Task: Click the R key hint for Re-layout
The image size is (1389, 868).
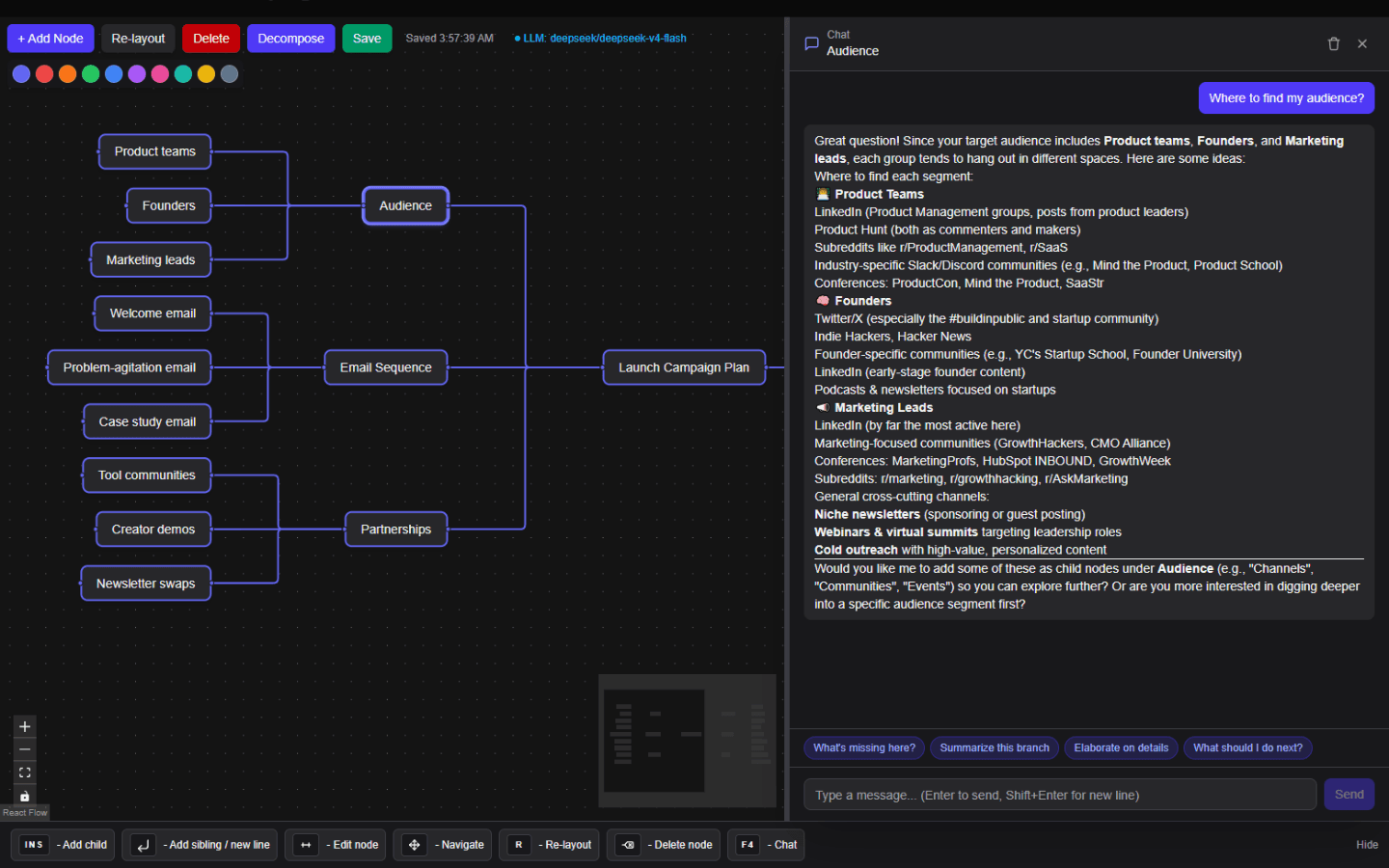Action: point(519,845)
